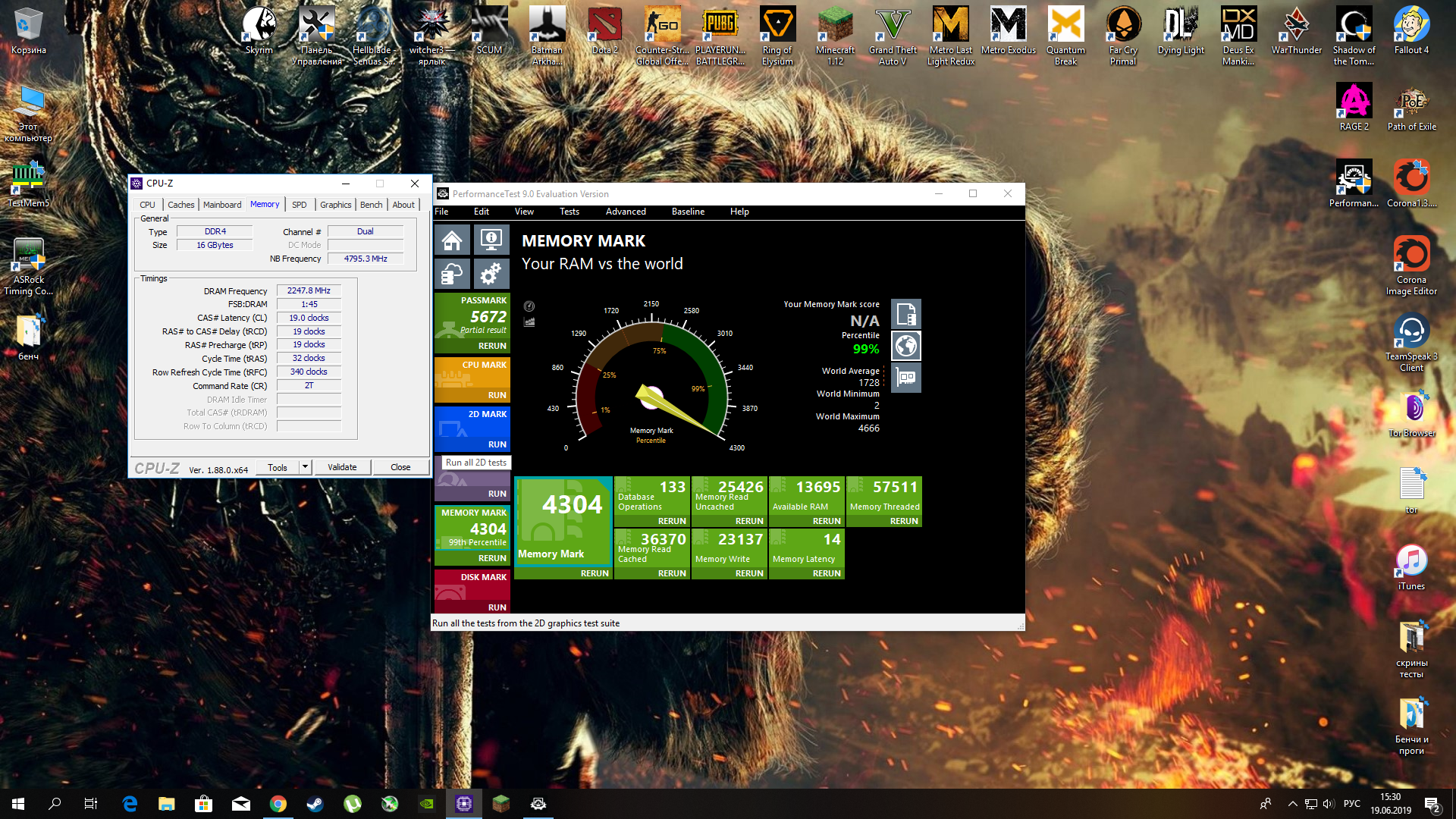Switch to distribution chart view icon
This screenshot has width=1456, height=819.
(529, 322)
